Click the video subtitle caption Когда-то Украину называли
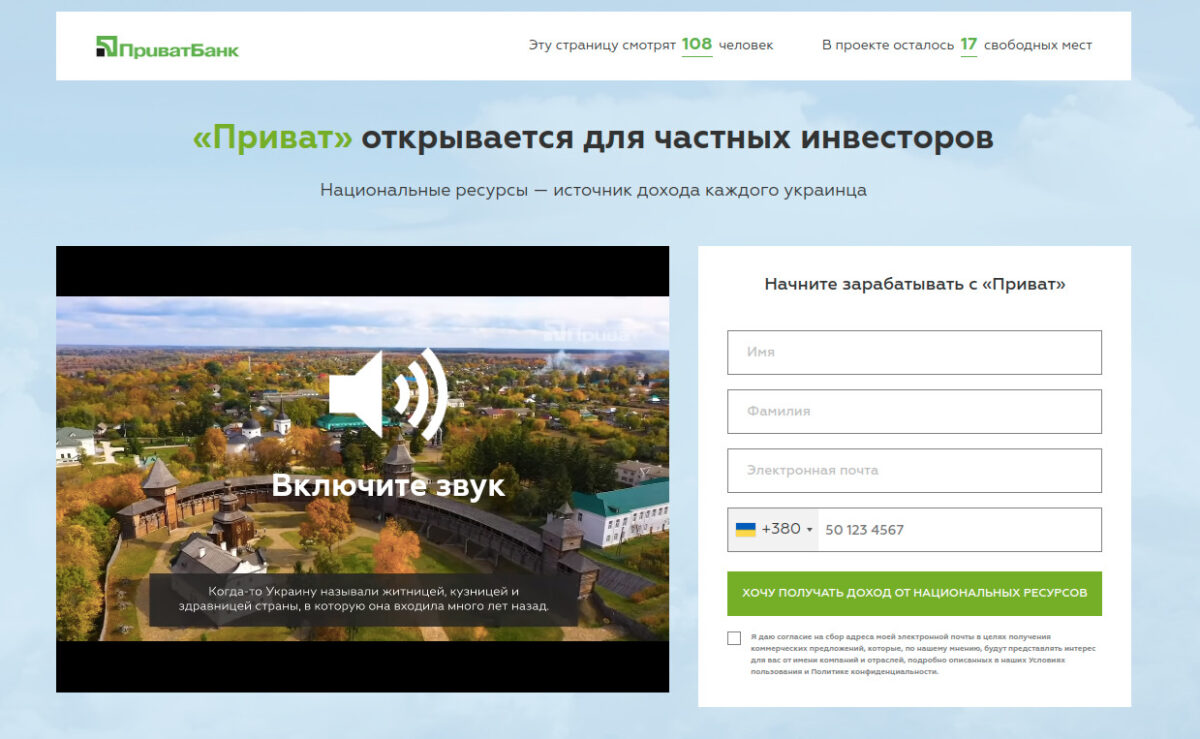 pos(364,598)
